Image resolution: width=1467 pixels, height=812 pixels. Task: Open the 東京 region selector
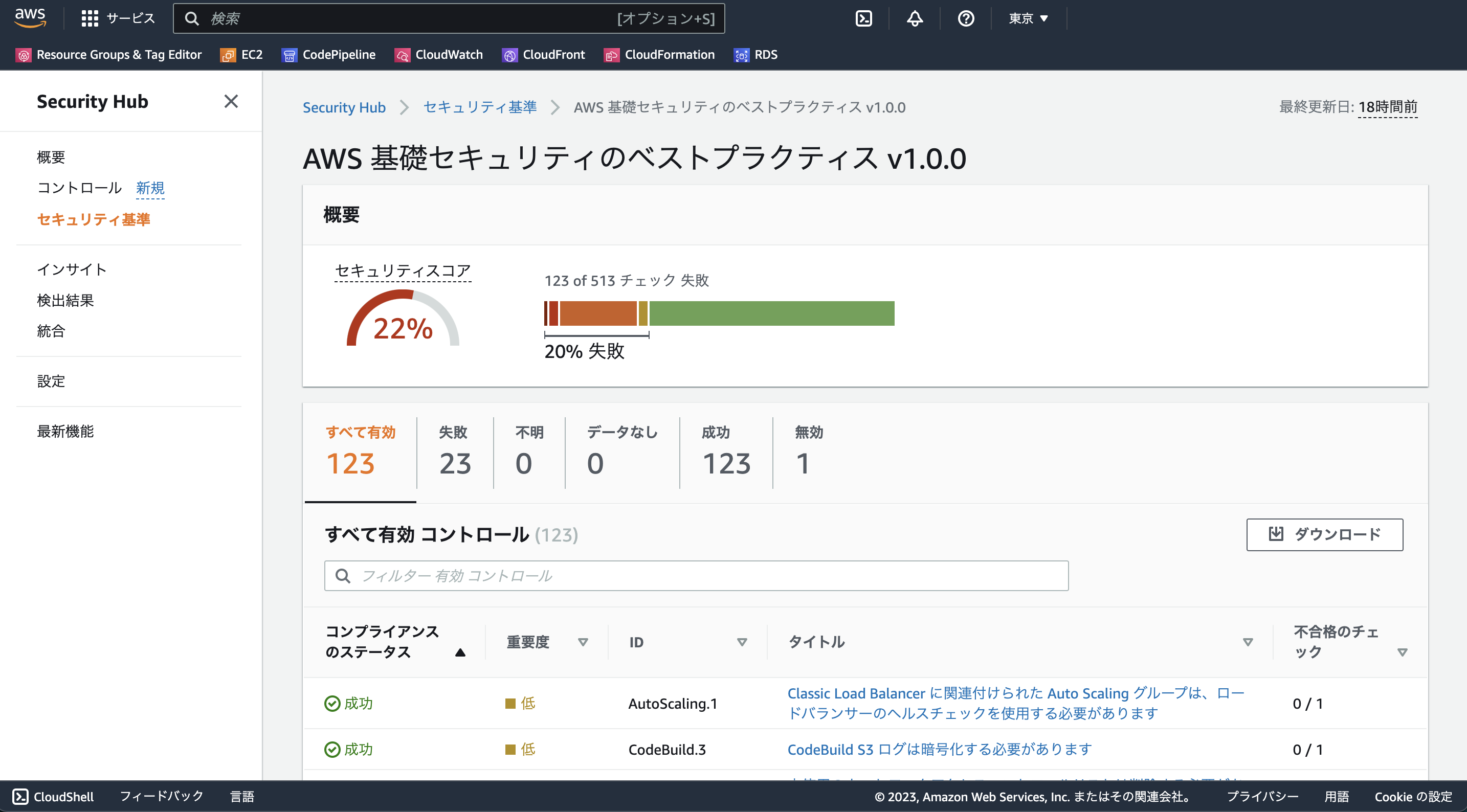(1027, 18)
